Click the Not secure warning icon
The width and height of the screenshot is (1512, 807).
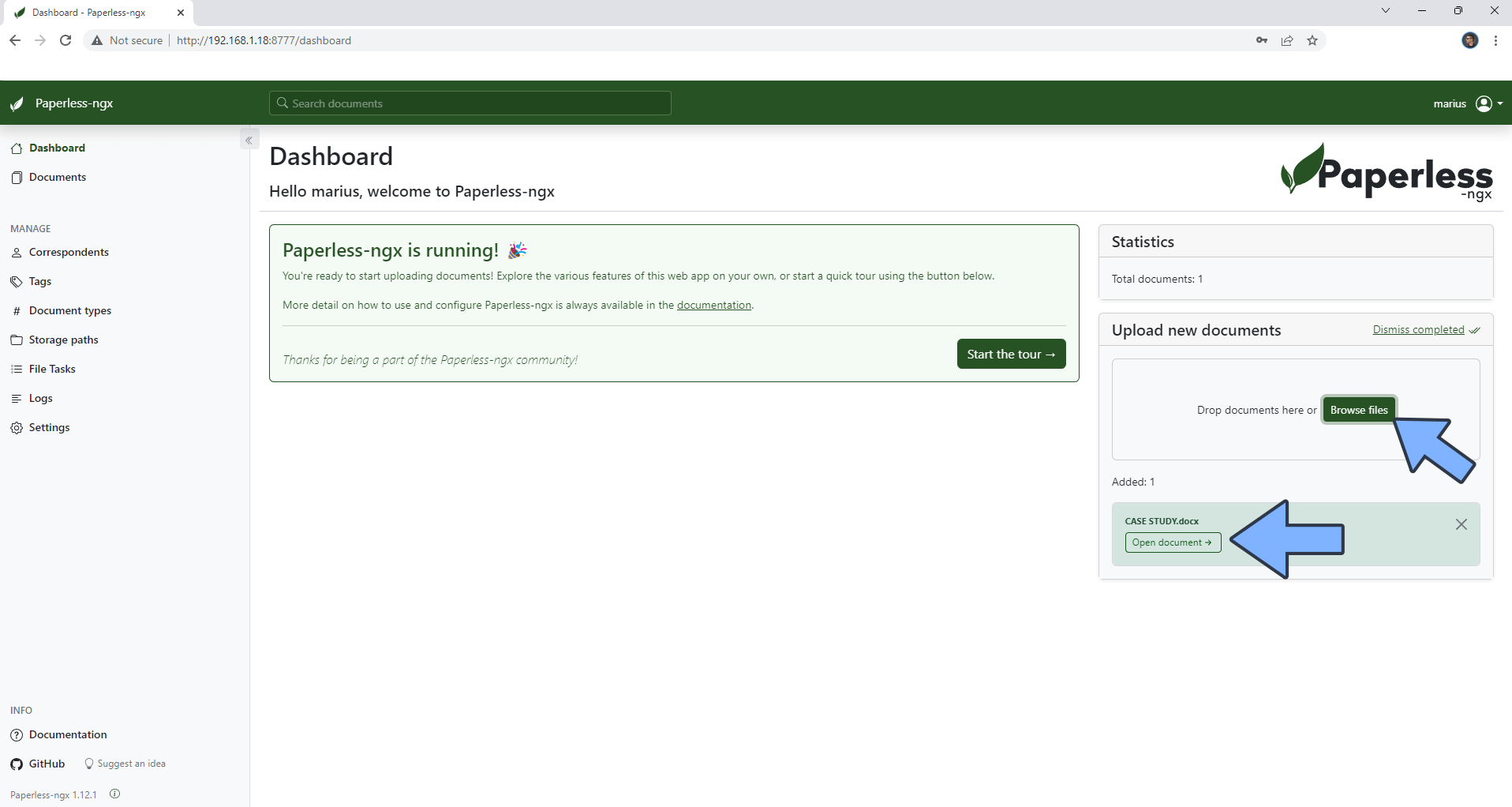pos(97,40)
